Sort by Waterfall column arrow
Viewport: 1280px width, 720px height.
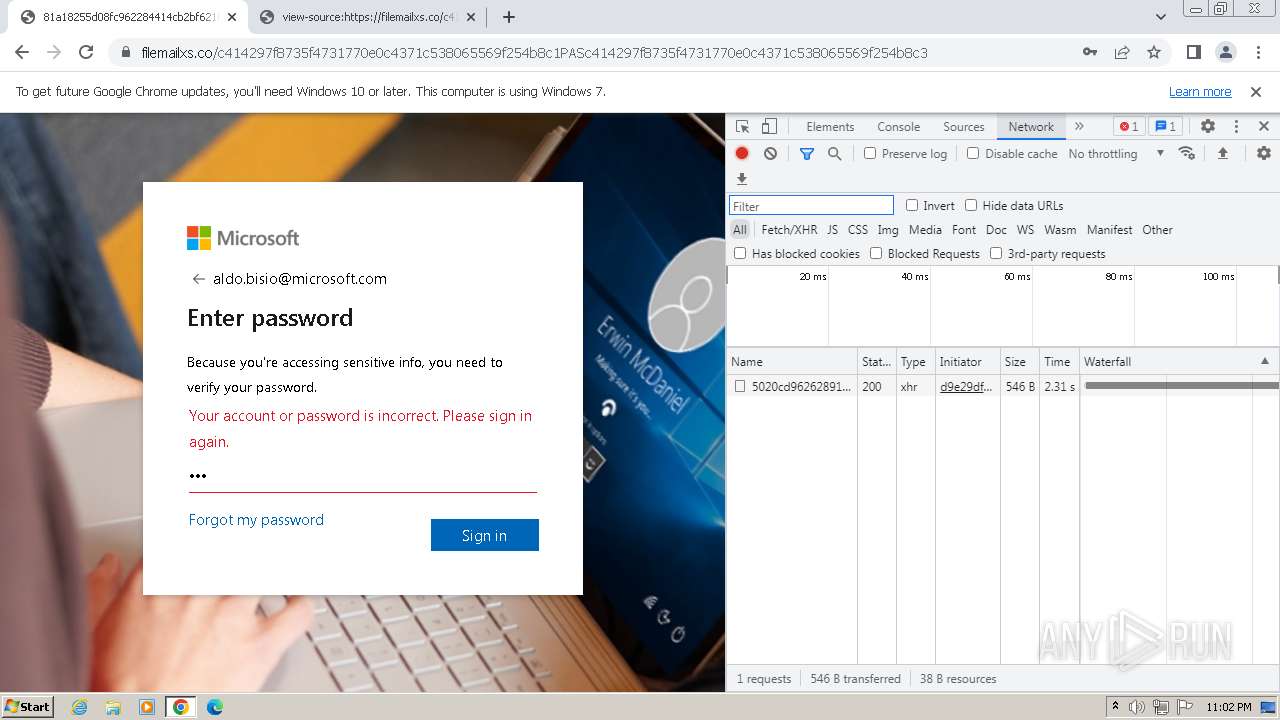coord(1264,361)
